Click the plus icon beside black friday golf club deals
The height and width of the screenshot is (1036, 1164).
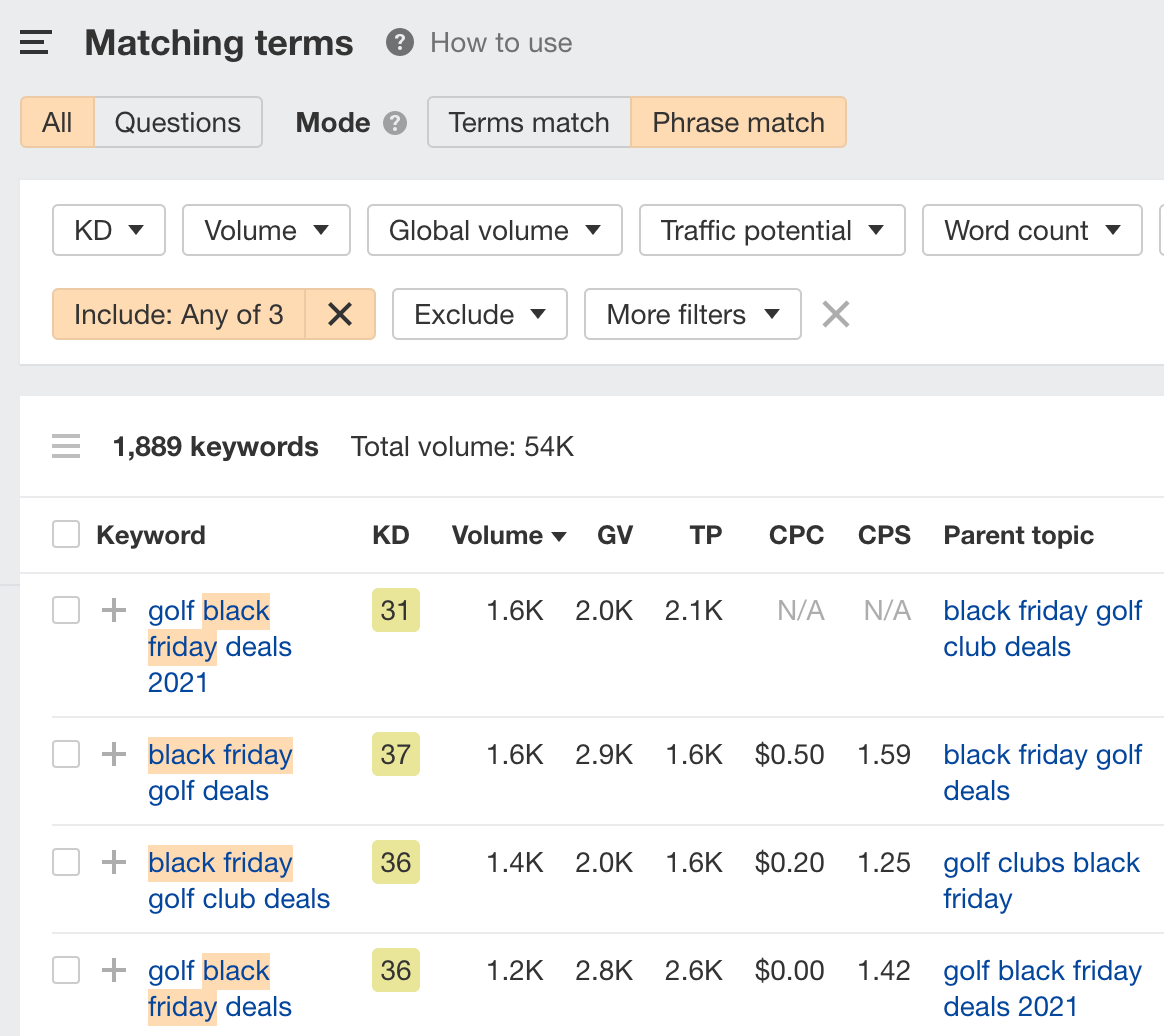coord(114,862)
